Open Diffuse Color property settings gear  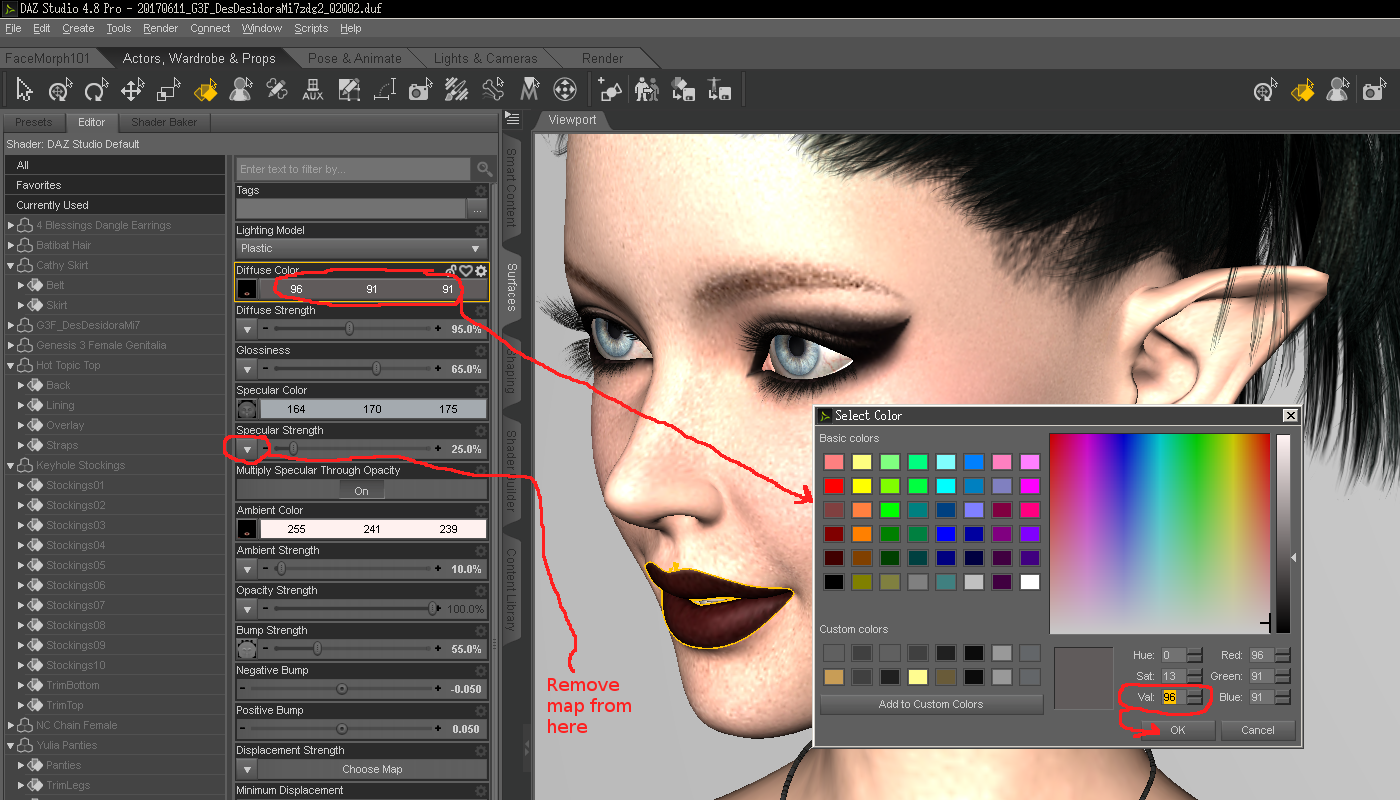(481, 270)
